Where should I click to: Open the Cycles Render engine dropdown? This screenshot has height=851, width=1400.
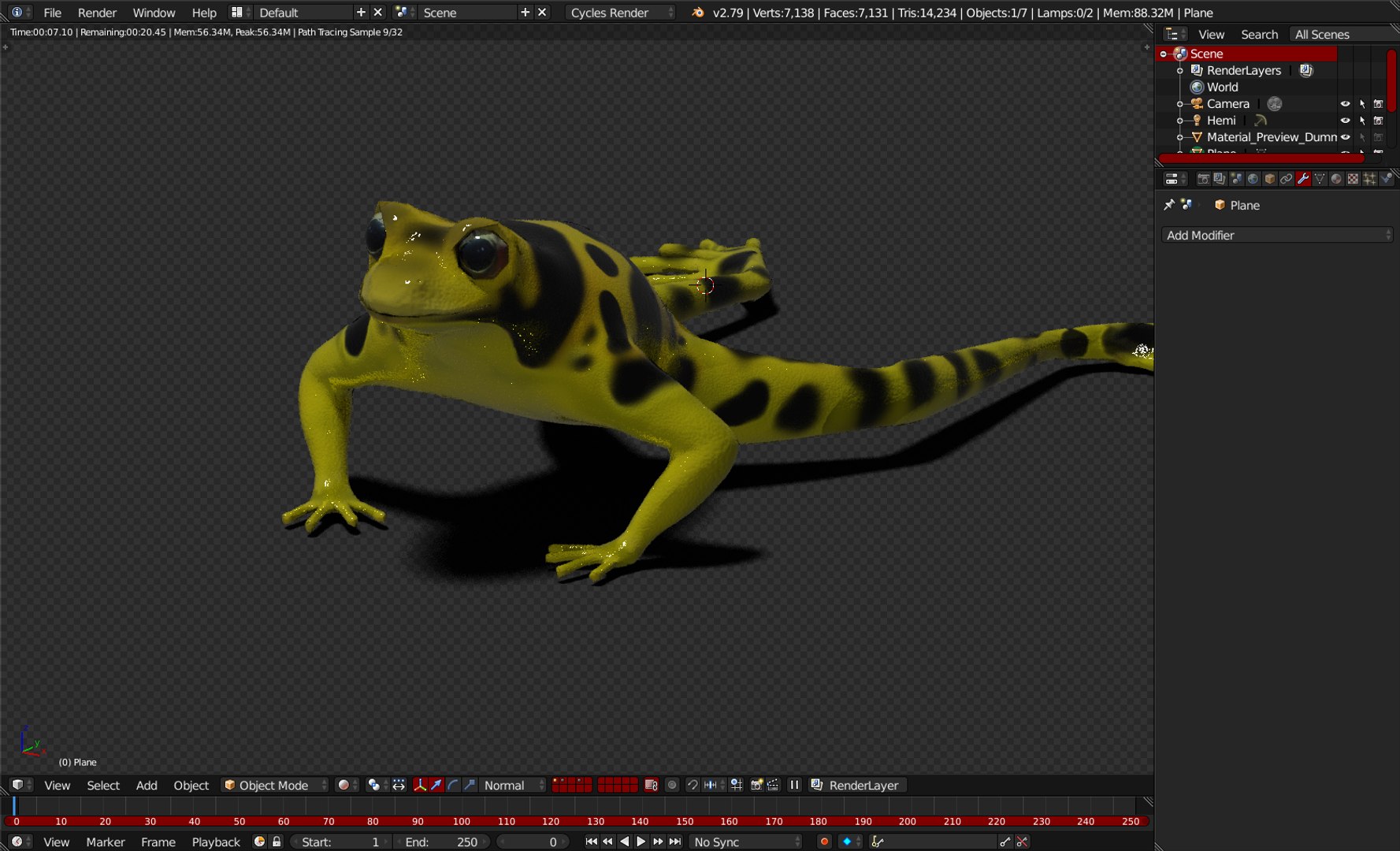coord(621,13)
